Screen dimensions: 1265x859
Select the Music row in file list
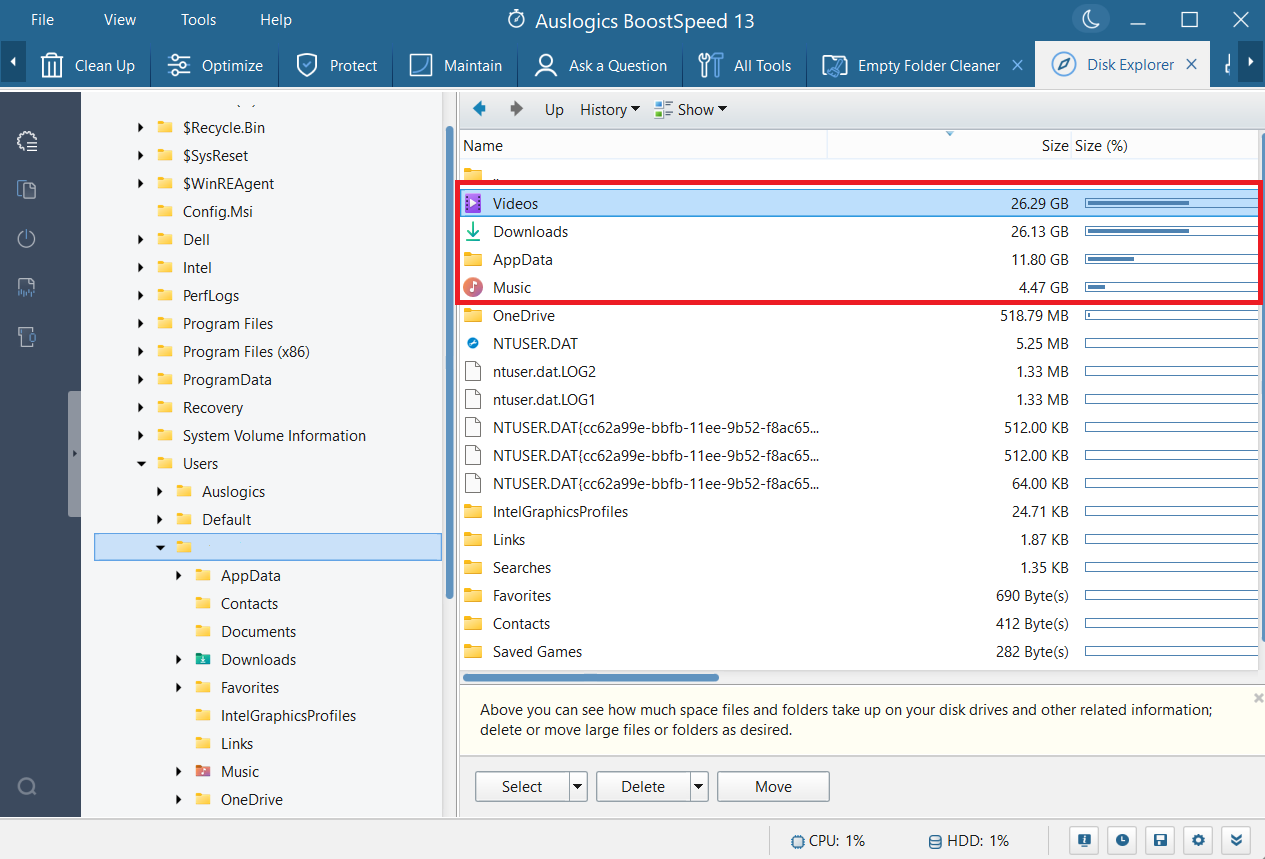859,288
